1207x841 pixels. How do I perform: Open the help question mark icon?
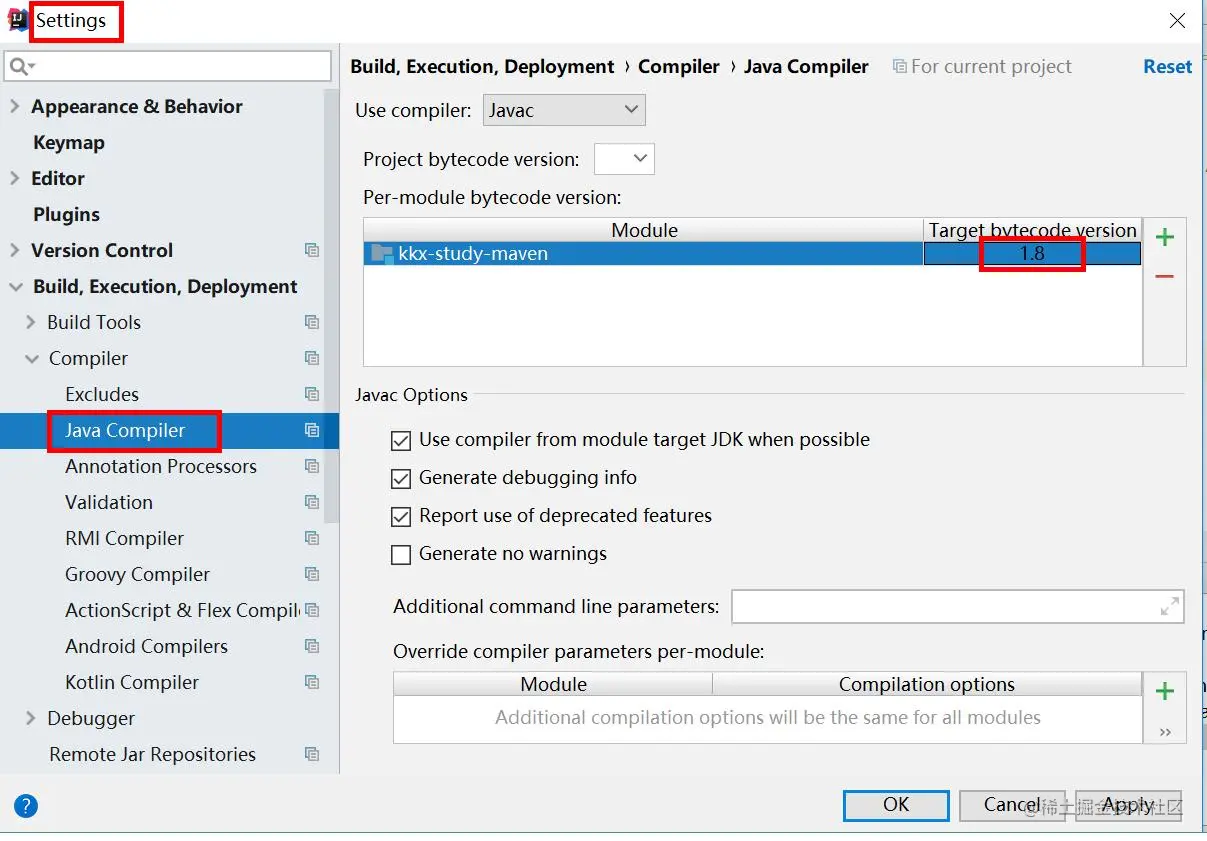point(26,805)
